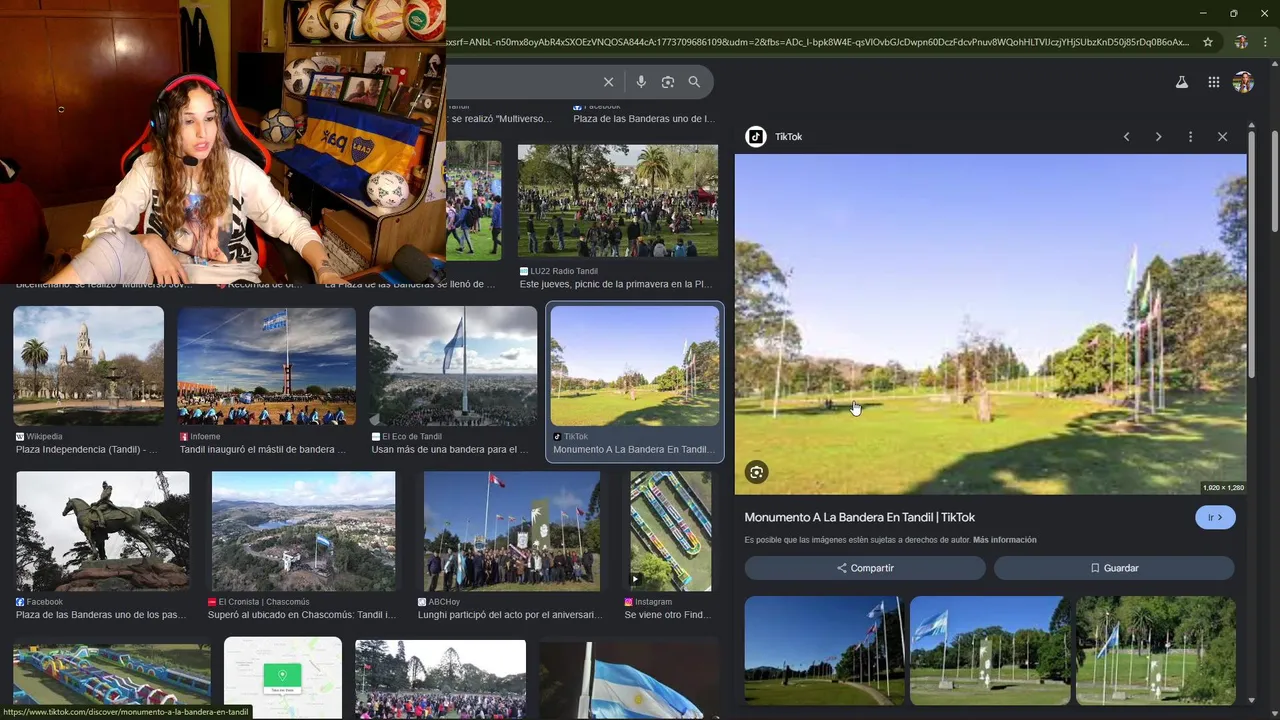Image resolution: width=1280 pixels, height=720 pixels.
Task: Open Google Lens image search icon
Action: coord(668,82)
